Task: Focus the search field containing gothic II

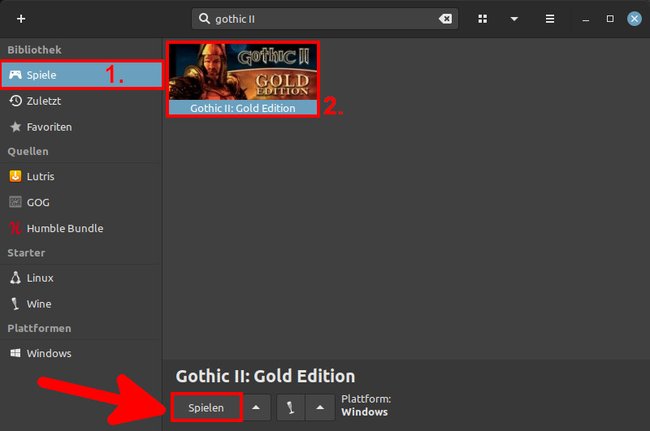Action: pyautogui.click(x=325, y=19)
